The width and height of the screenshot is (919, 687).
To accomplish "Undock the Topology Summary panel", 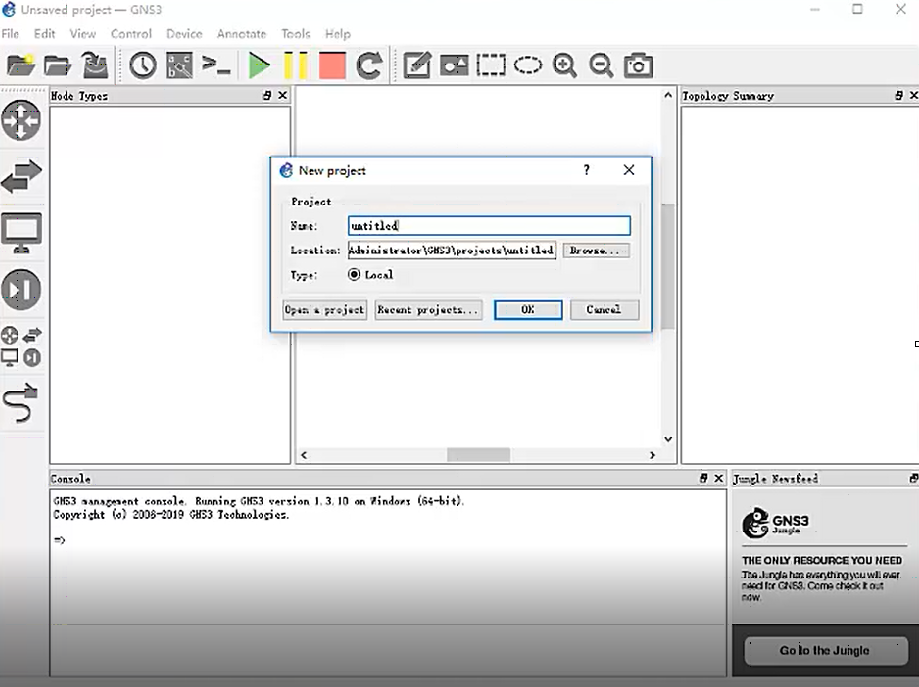I will pyautogui.click(x=899, y=95).
